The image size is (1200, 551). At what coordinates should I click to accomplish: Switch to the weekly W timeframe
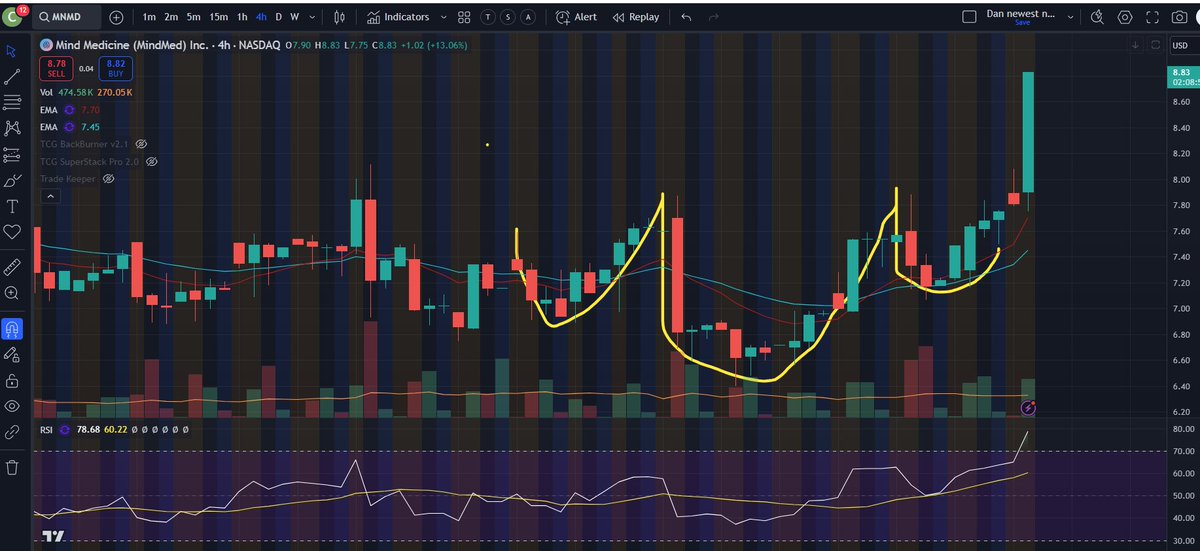(295, 17)
